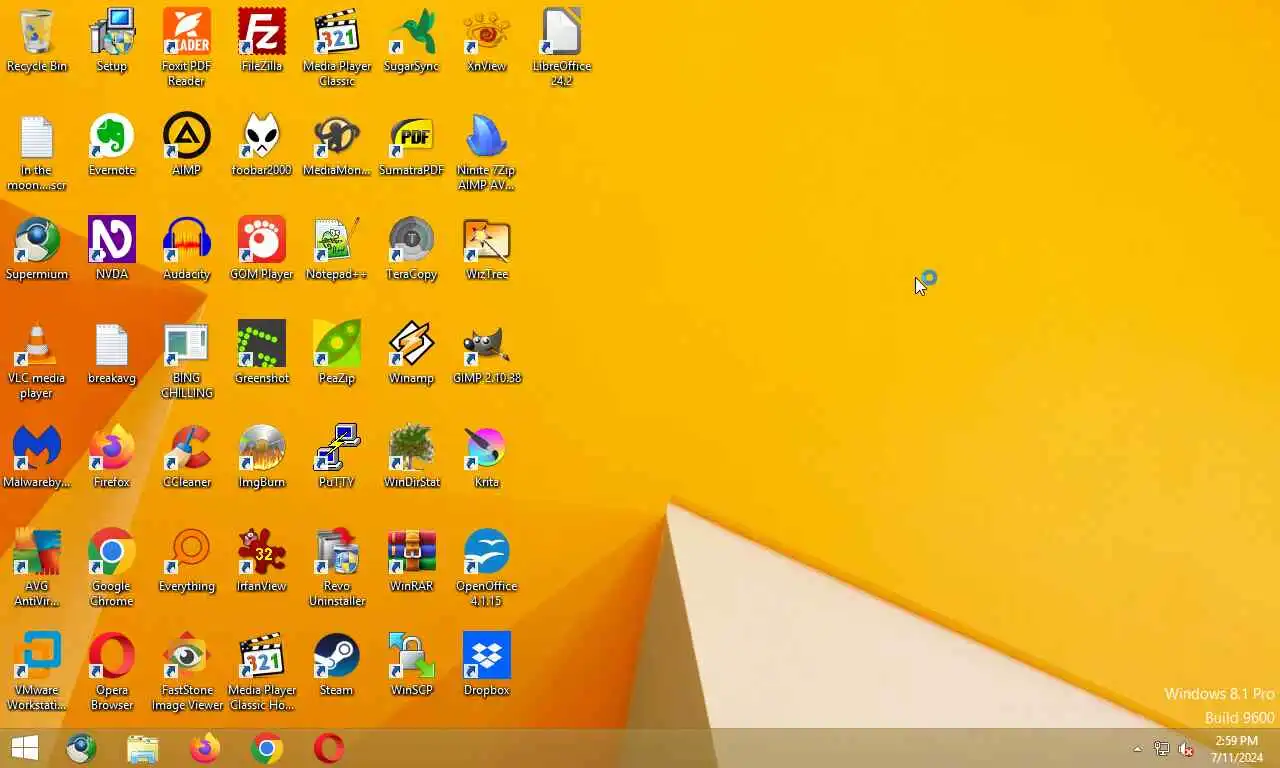Select the Foxit PDF Reader shortcut
The width and height of the screenshot is (1280, 768).
[187, 48]
